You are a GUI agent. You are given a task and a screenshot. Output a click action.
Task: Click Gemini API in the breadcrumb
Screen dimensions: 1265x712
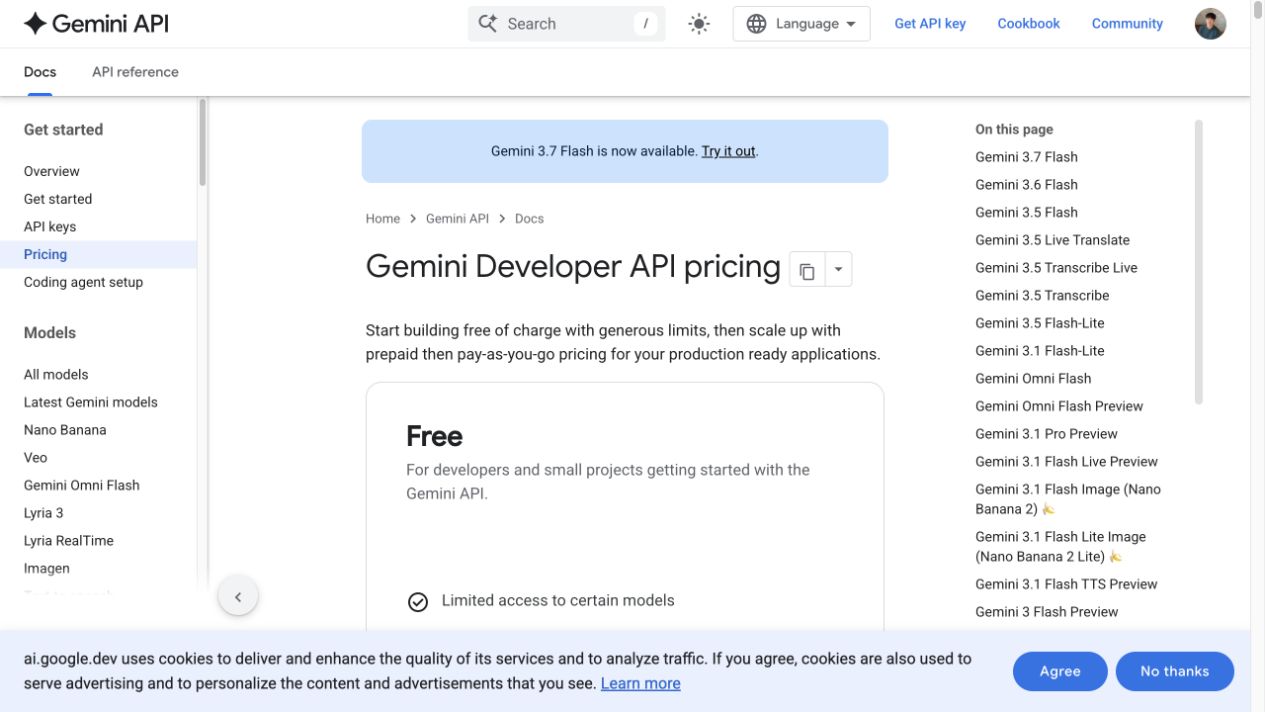457,218
